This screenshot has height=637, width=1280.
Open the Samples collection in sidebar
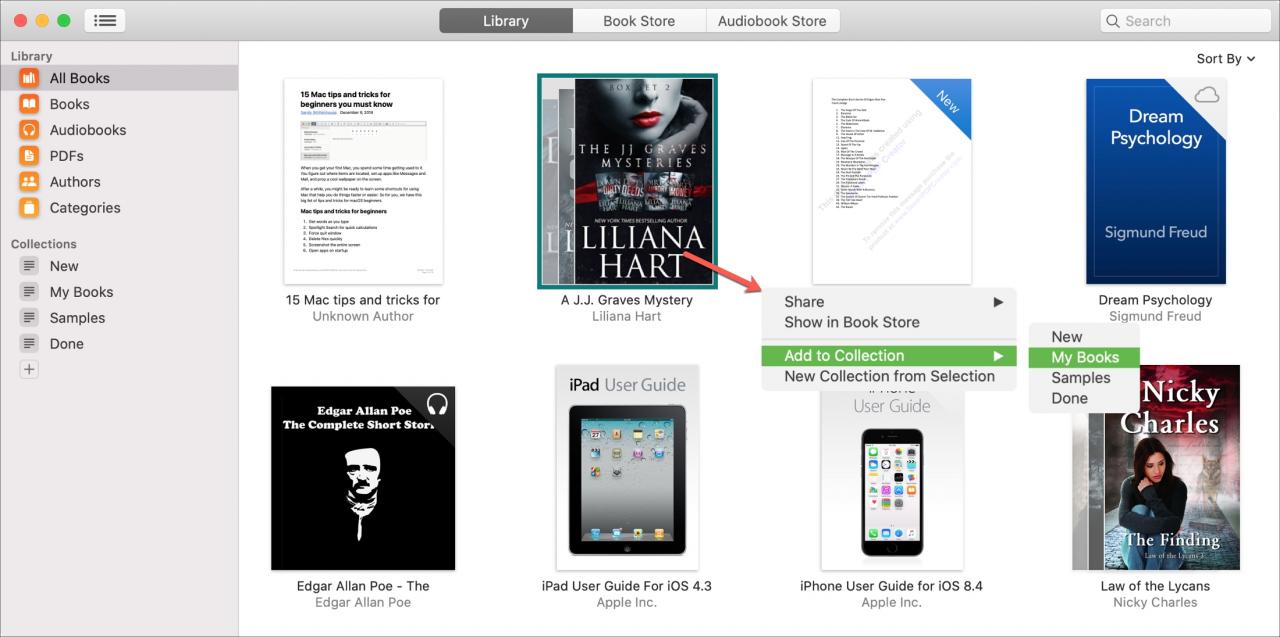point(119,318)
